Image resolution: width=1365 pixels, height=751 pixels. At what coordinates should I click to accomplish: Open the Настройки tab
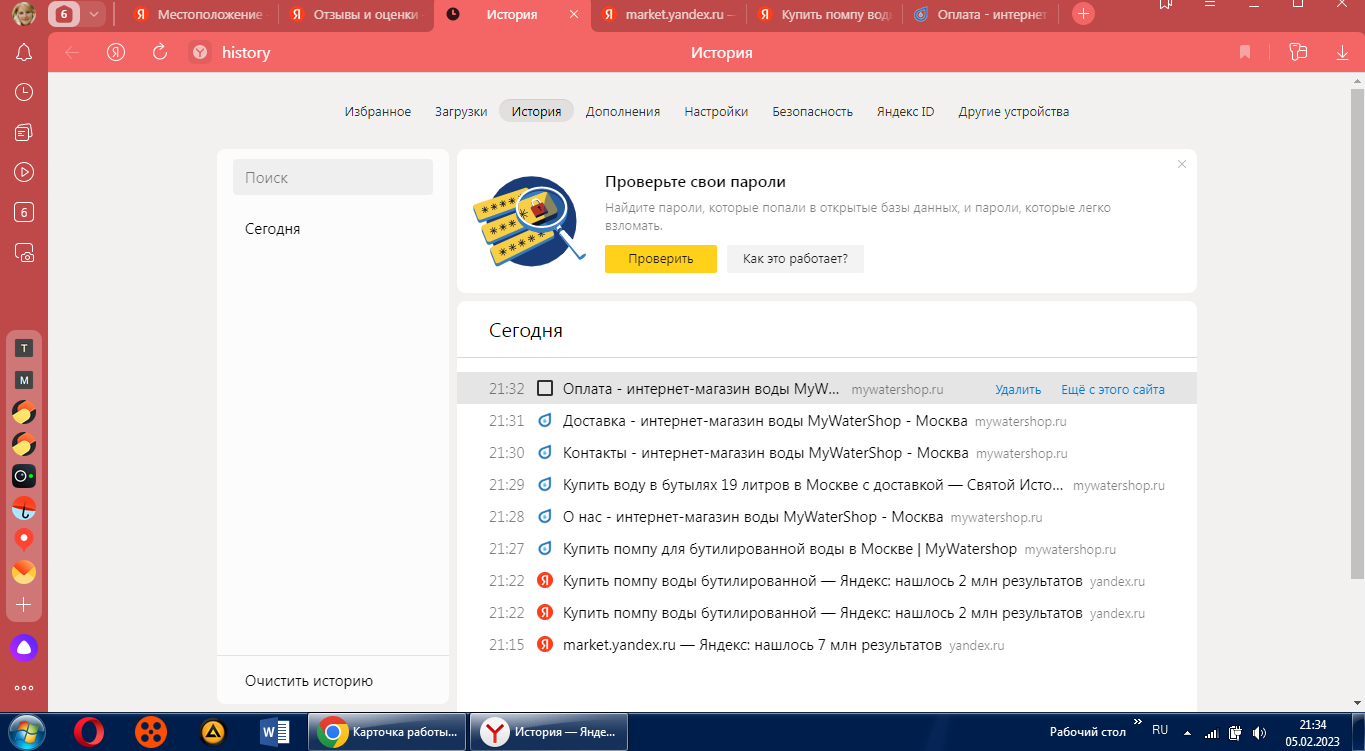click(x=716, y=111)
